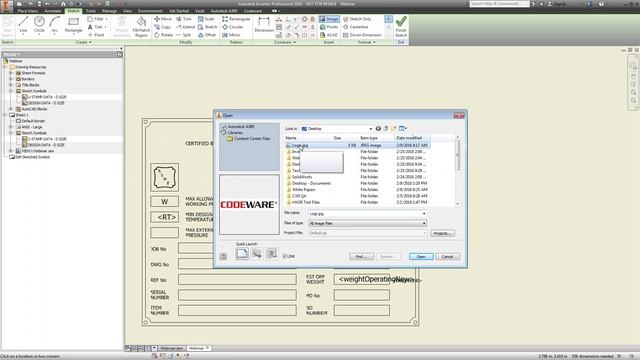Click the Cancel button in dialog
The height and width of the screenshot is (360, 640).
point(448,256)
